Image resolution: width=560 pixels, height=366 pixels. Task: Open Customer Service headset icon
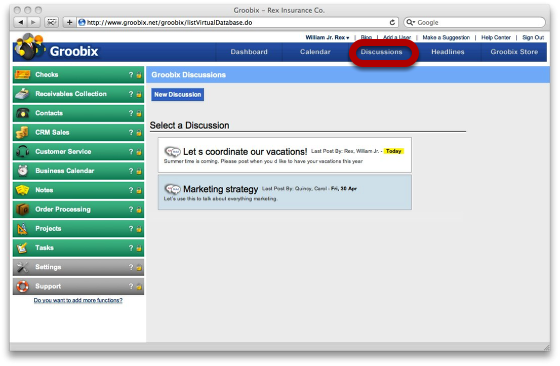click(x=22, y=152)
